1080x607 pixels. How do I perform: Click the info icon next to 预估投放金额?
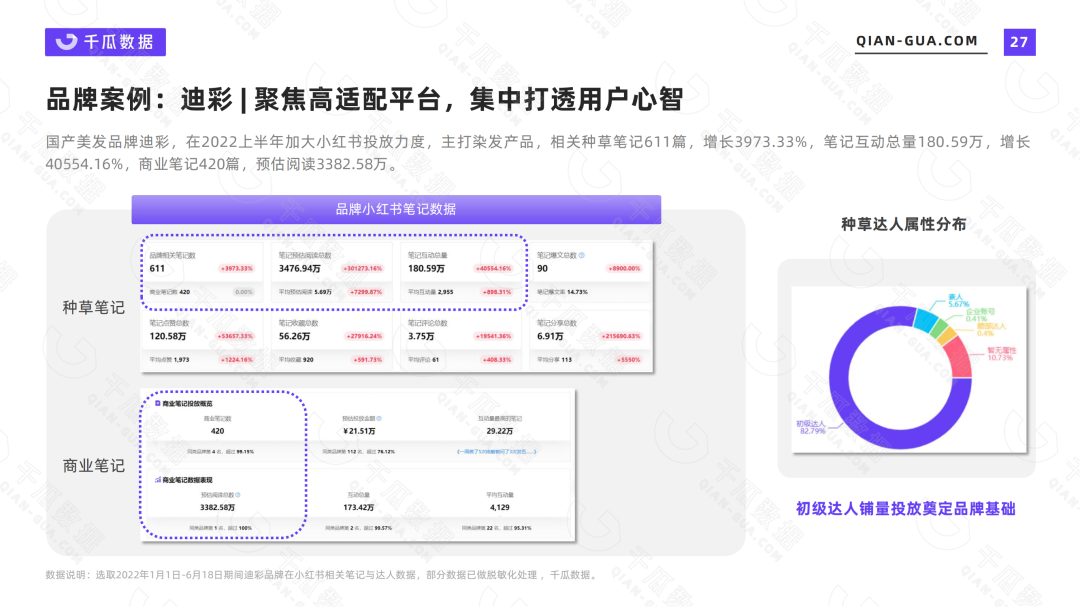coord(379,418)
